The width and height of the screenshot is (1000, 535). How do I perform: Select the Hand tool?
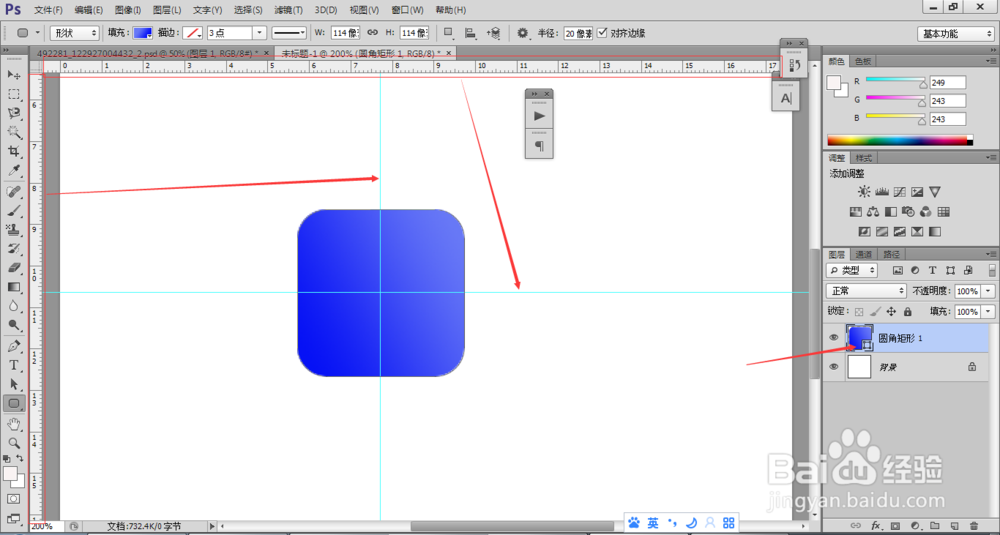tap(13, 424)
